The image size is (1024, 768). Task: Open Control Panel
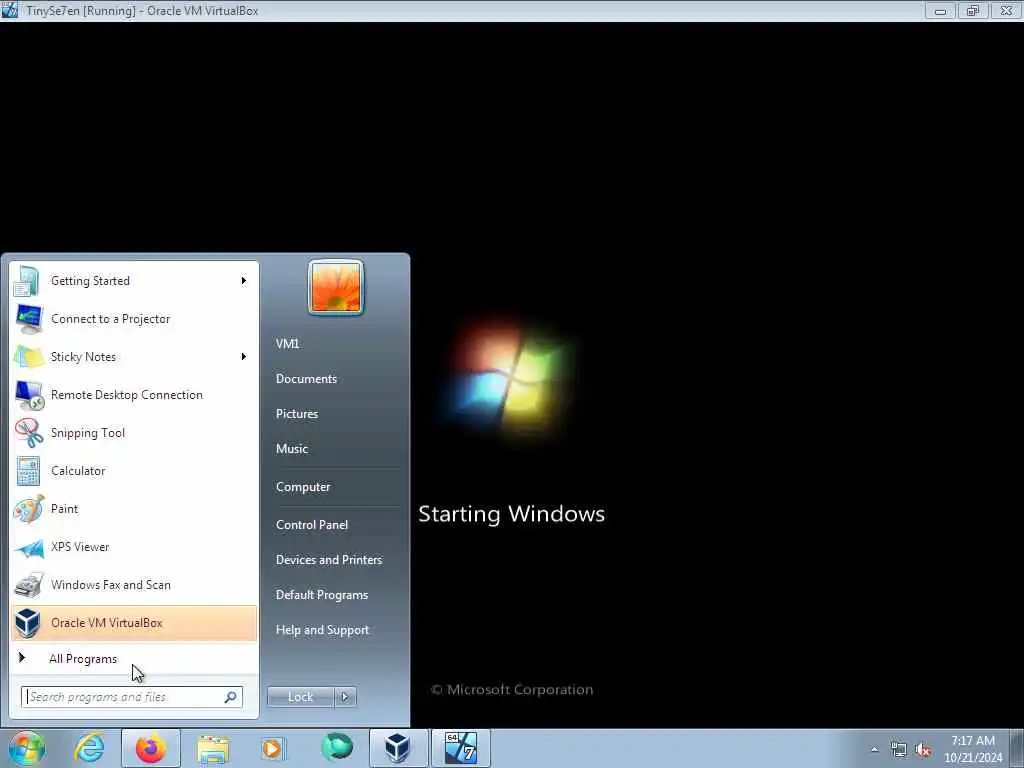pos(312,525)
